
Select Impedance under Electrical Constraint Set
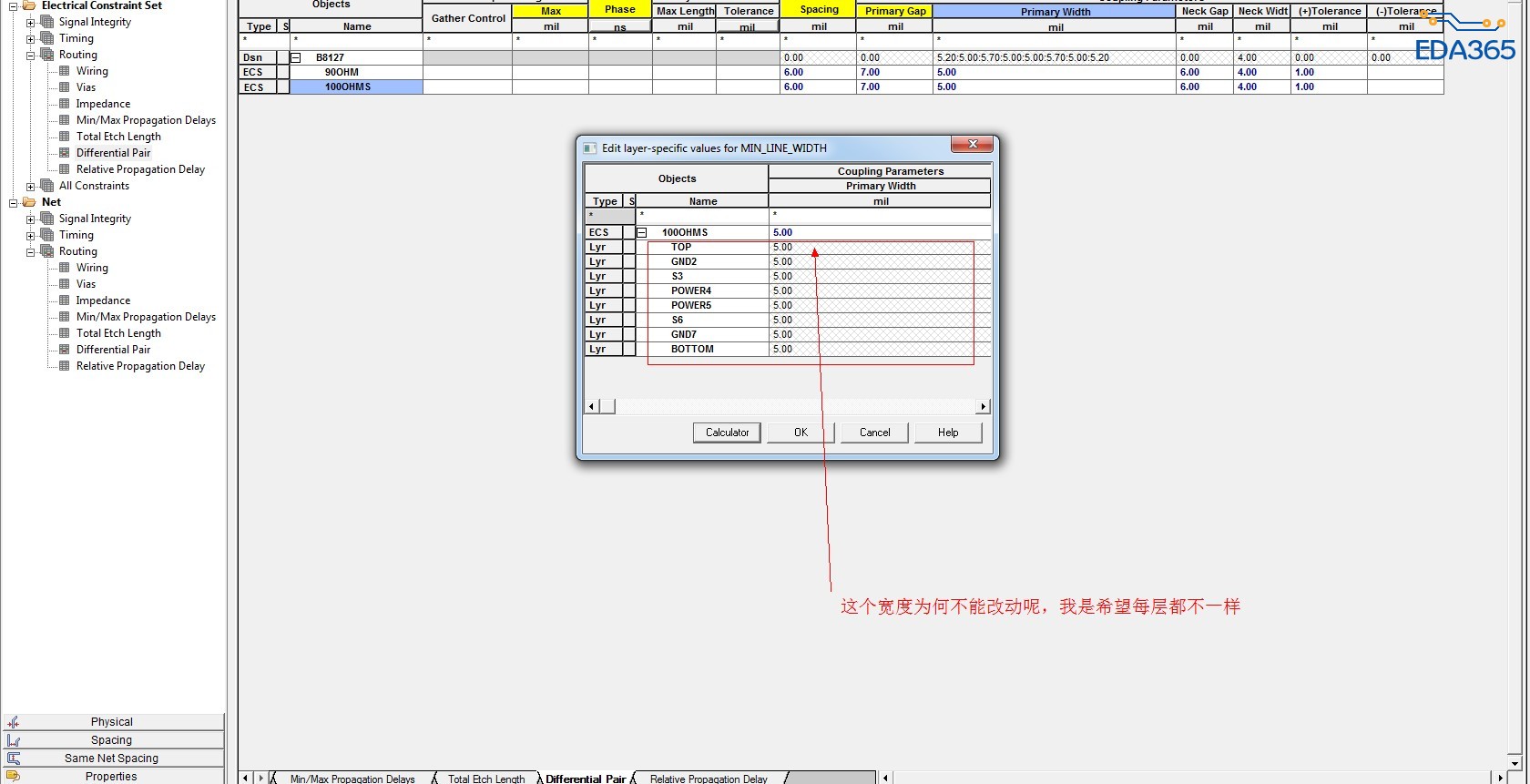[103, 104]
